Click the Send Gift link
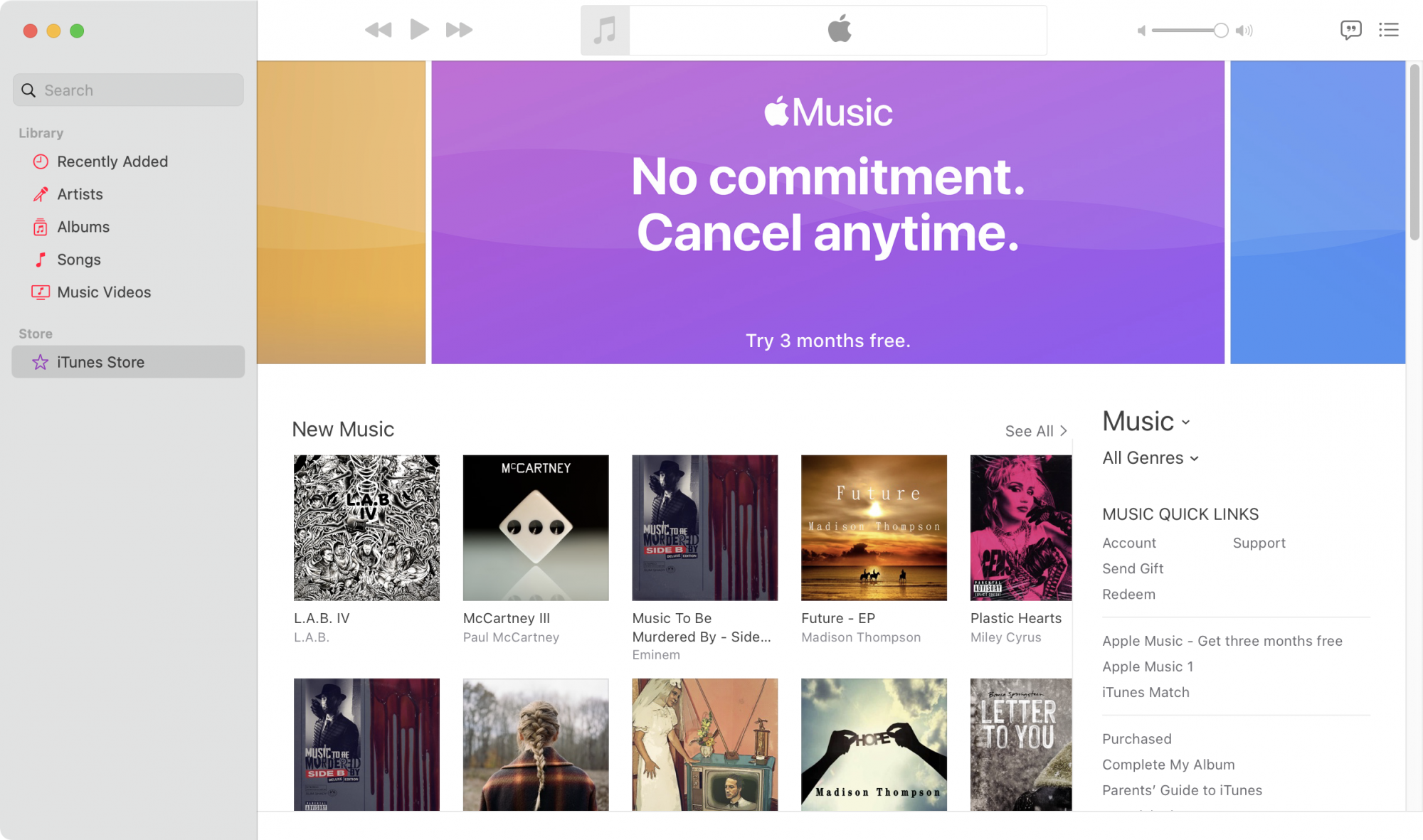Viewport: 1423px width, 840px height. 1133,568
